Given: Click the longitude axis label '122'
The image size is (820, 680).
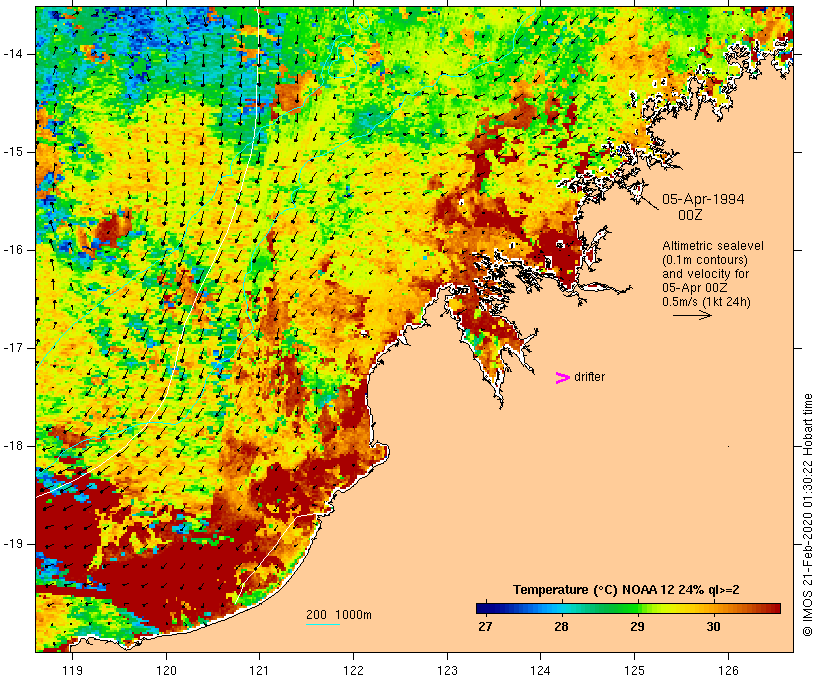Looking at the screenshot, I should (354, 670).
